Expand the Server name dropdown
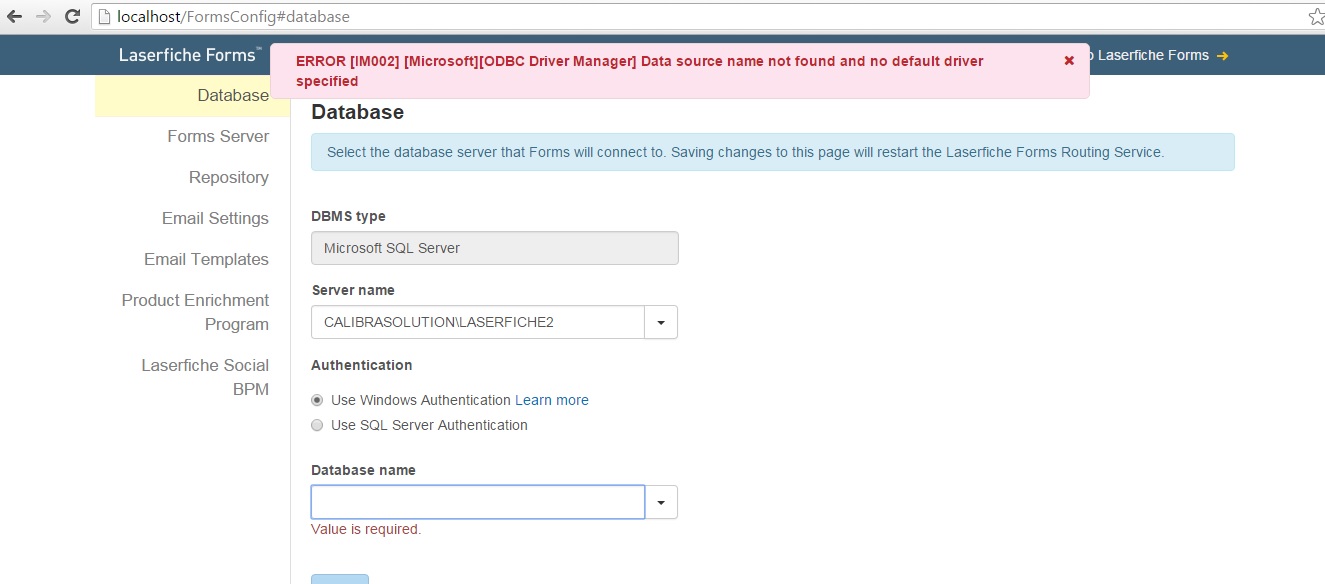Viewport: 1325px width, 584px height. (661, 323)
